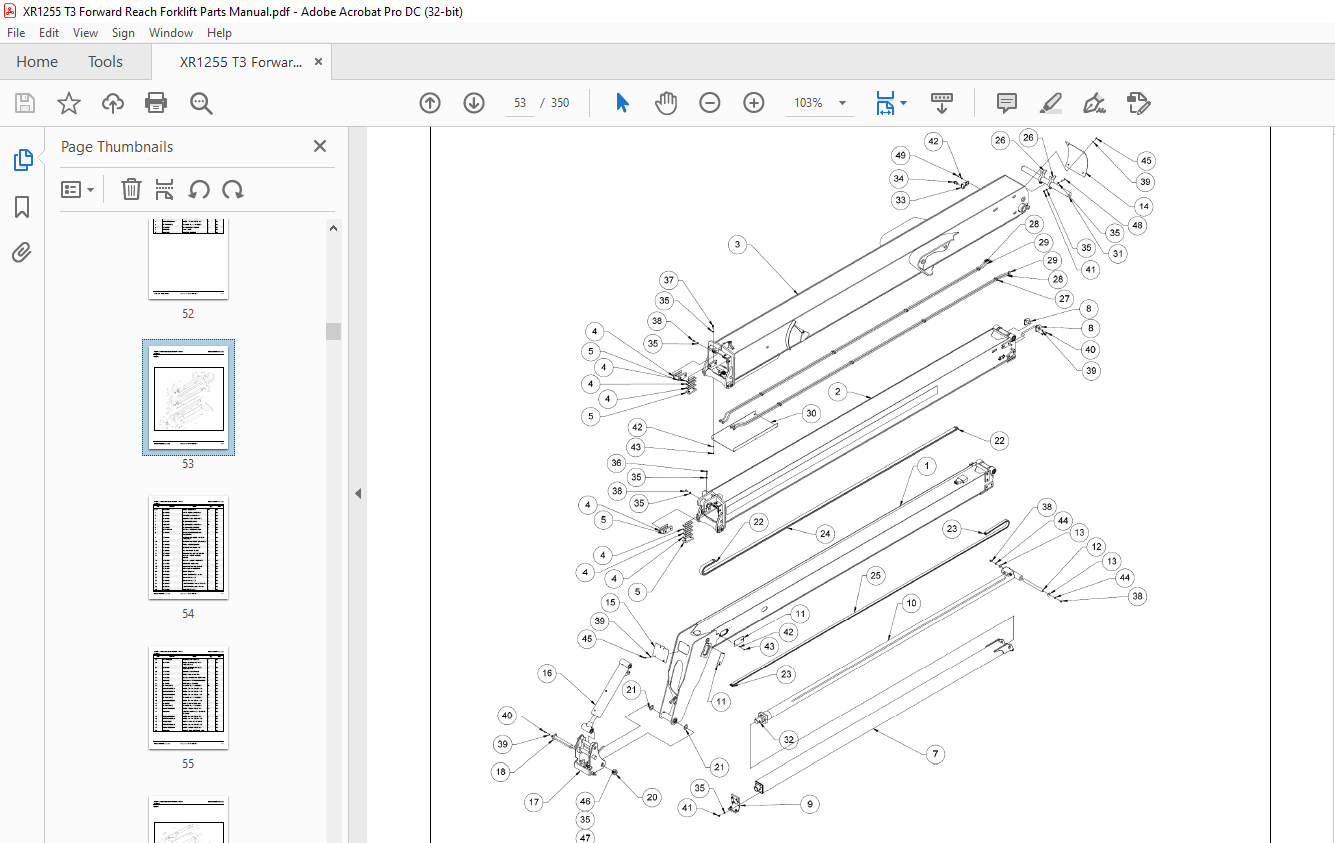The image size is (1335, 843).
Task: Zoom out with the minus icon
Action: [710, 103]
